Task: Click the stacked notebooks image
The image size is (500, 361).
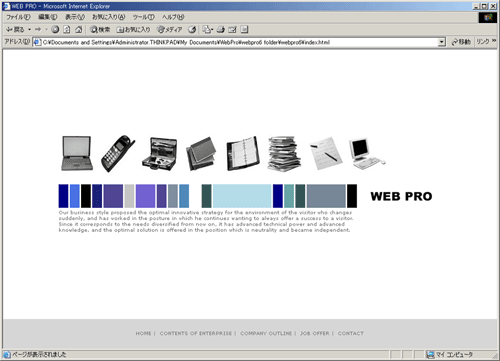Action: [201, 154]
